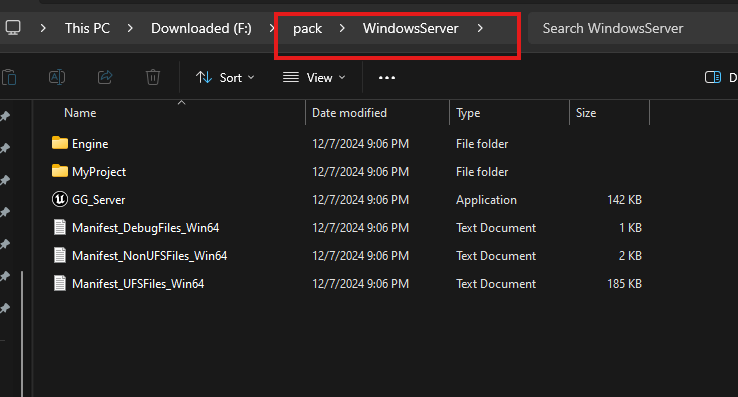Viewport: 738px width, 397px height.
Task: Click the PC monitor icon in address bar
Action: (x=13, y=28)
